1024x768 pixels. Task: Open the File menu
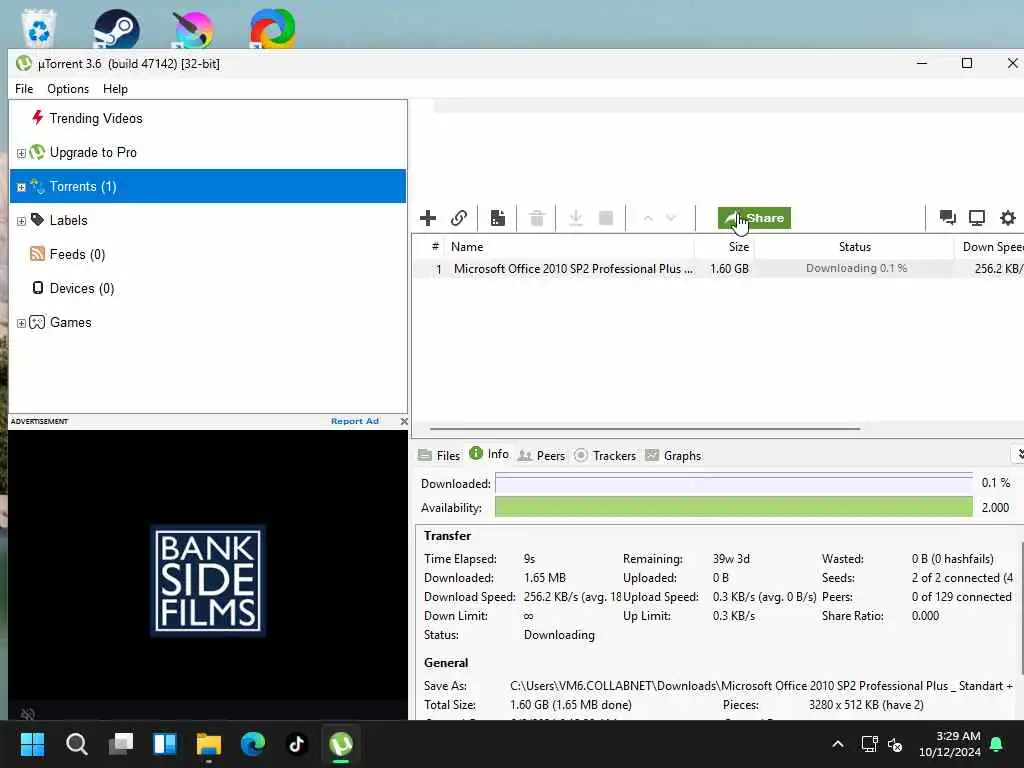coord(24,89)
